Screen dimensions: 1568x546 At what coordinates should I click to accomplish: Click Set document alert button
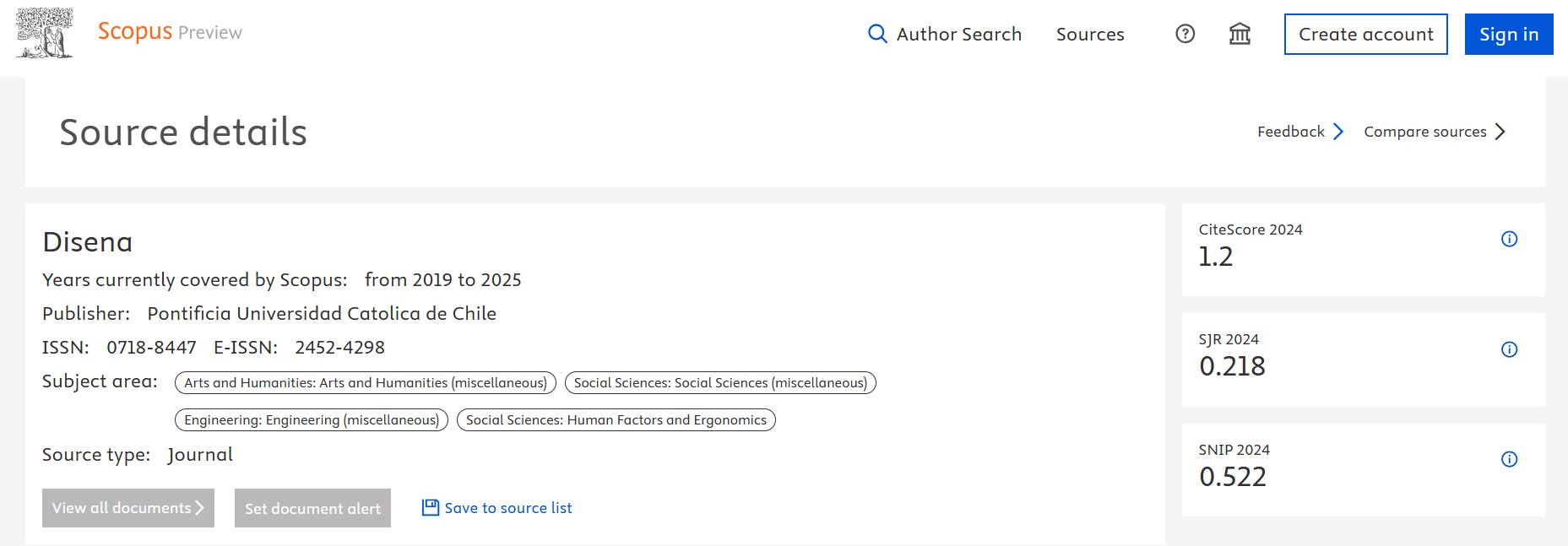312,508
